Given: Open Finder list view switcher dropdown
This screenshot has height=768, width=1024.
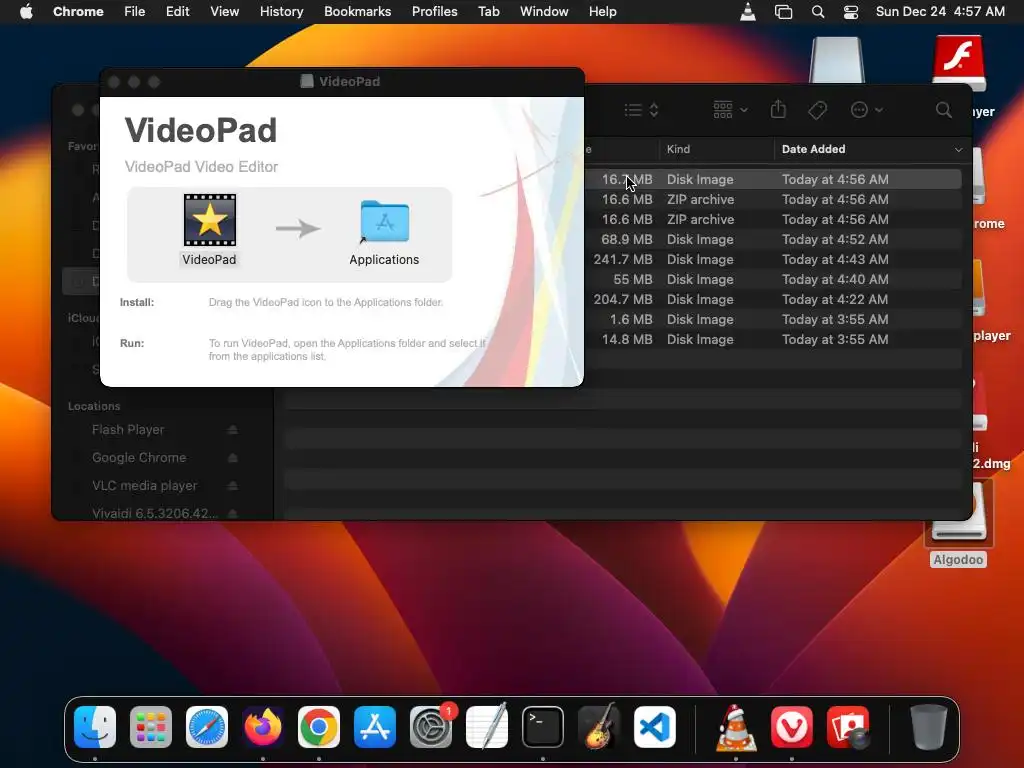Looking at the screenshot, I should point(641,110).
